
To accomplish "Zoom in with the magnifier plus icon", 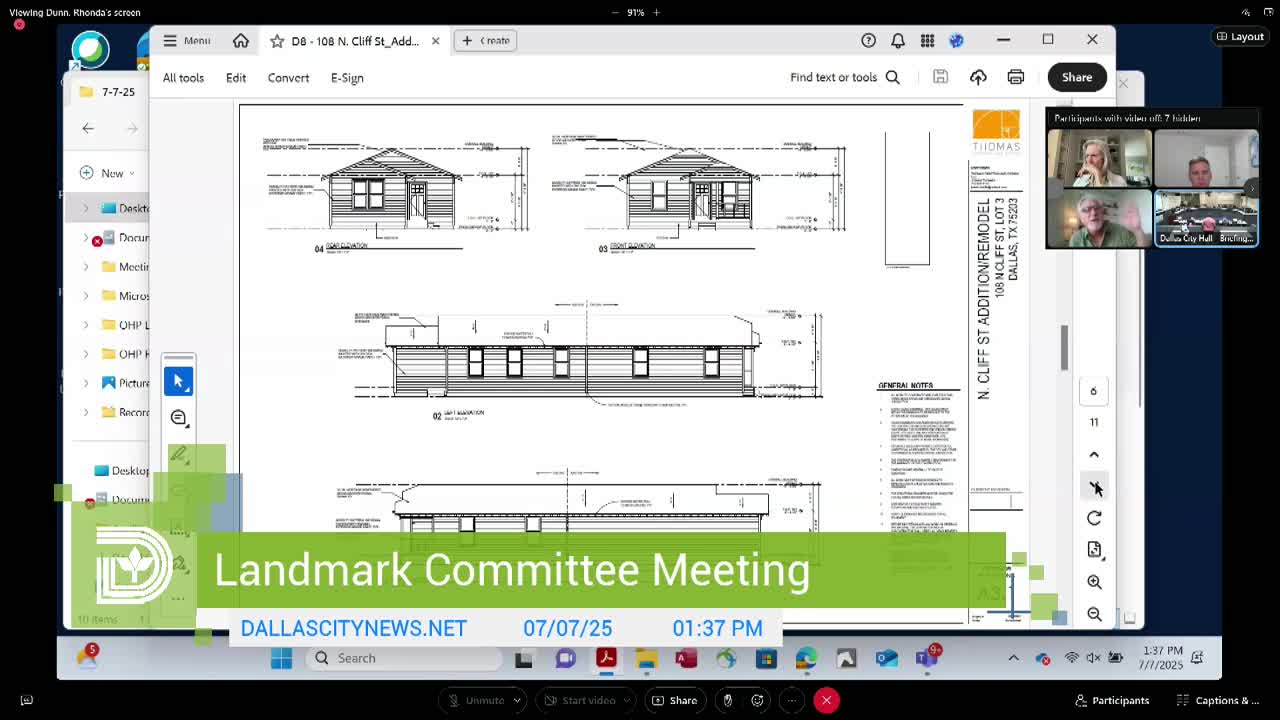I will pos(1094,582).
